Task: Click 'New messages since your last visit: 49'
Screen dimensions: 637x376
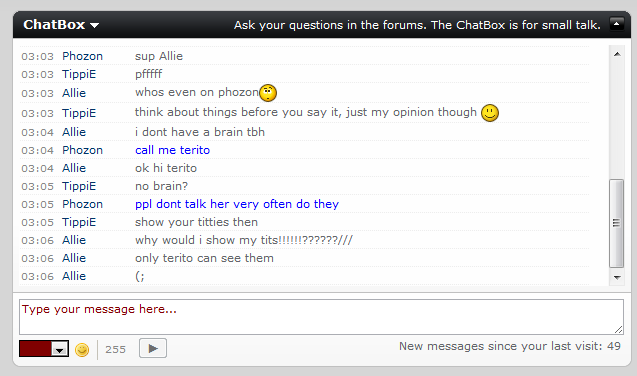Action: point(510,346)
